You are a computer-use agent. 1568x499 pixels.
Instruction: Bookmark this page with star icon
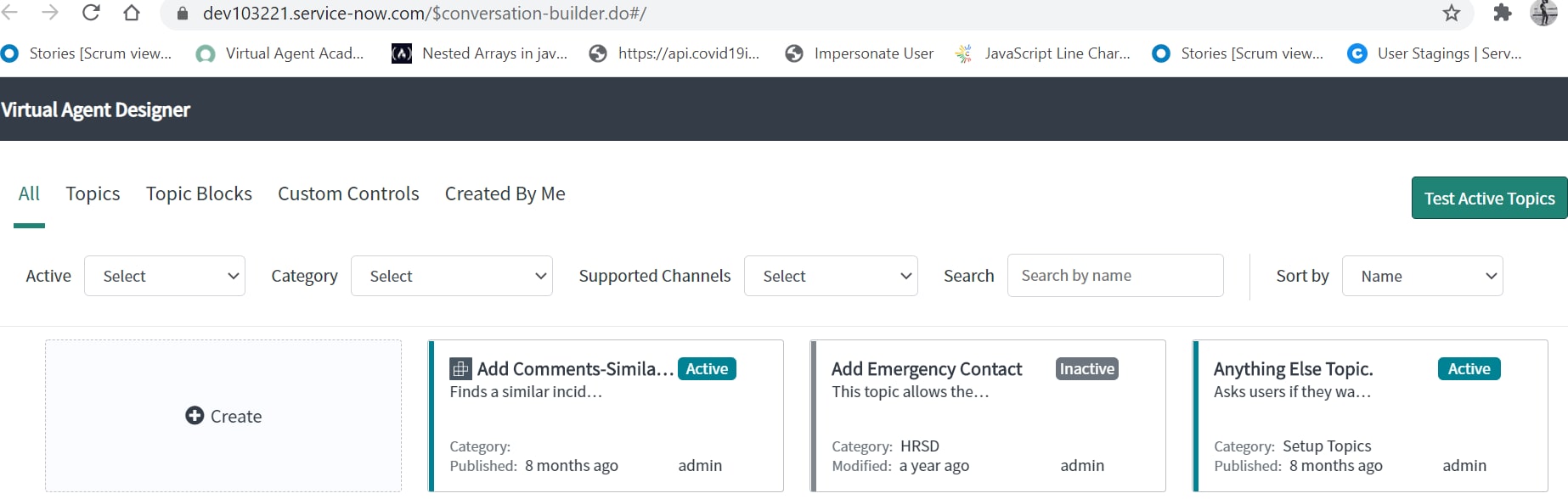[x=1452, y=13]
